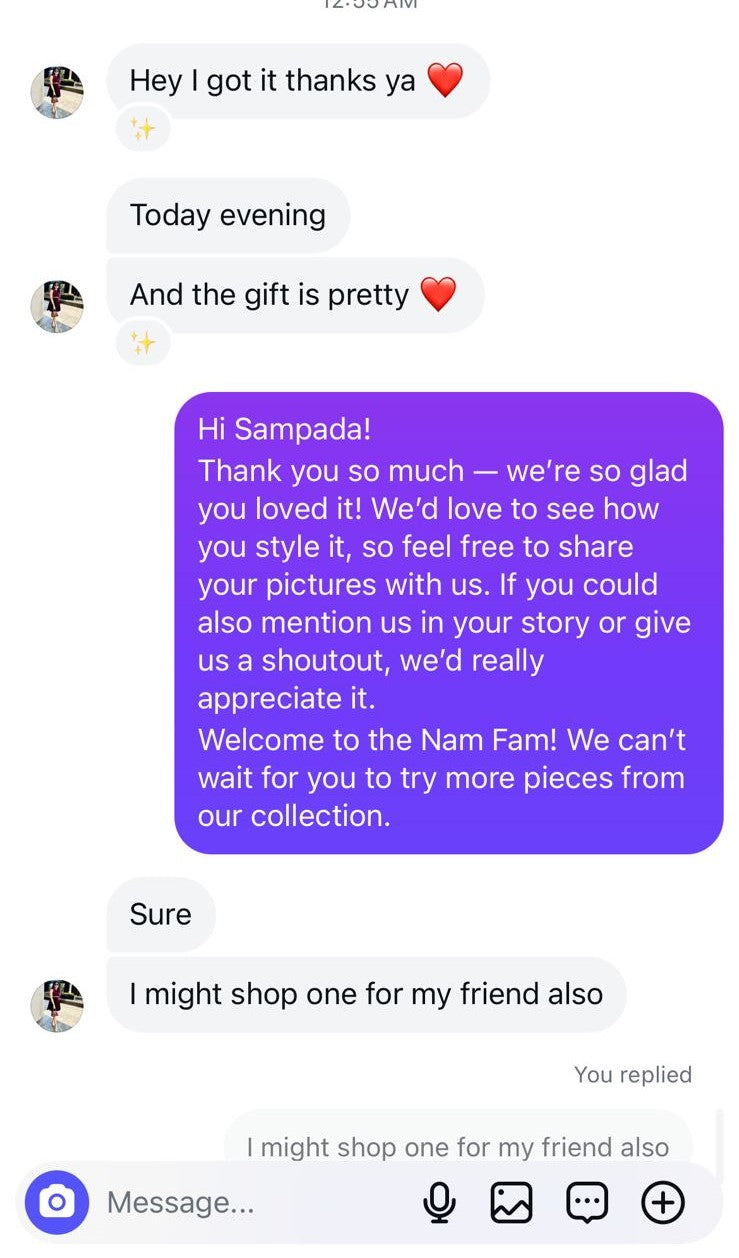Viewport: 739px width, 1258px height.
Task: Open profile picture beside "And the gift is pretty"
Action: pyautogui.click(x=57, y=307)
